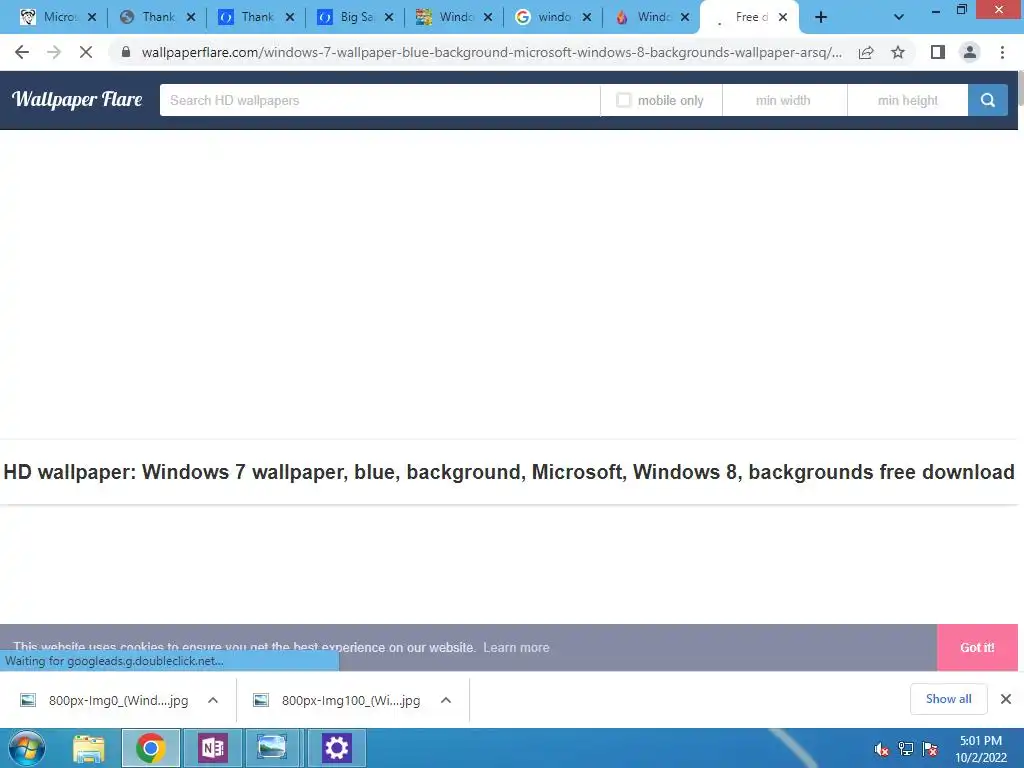1024x768 pixels.
Task: Close the Micros tab
Action: 92,18
